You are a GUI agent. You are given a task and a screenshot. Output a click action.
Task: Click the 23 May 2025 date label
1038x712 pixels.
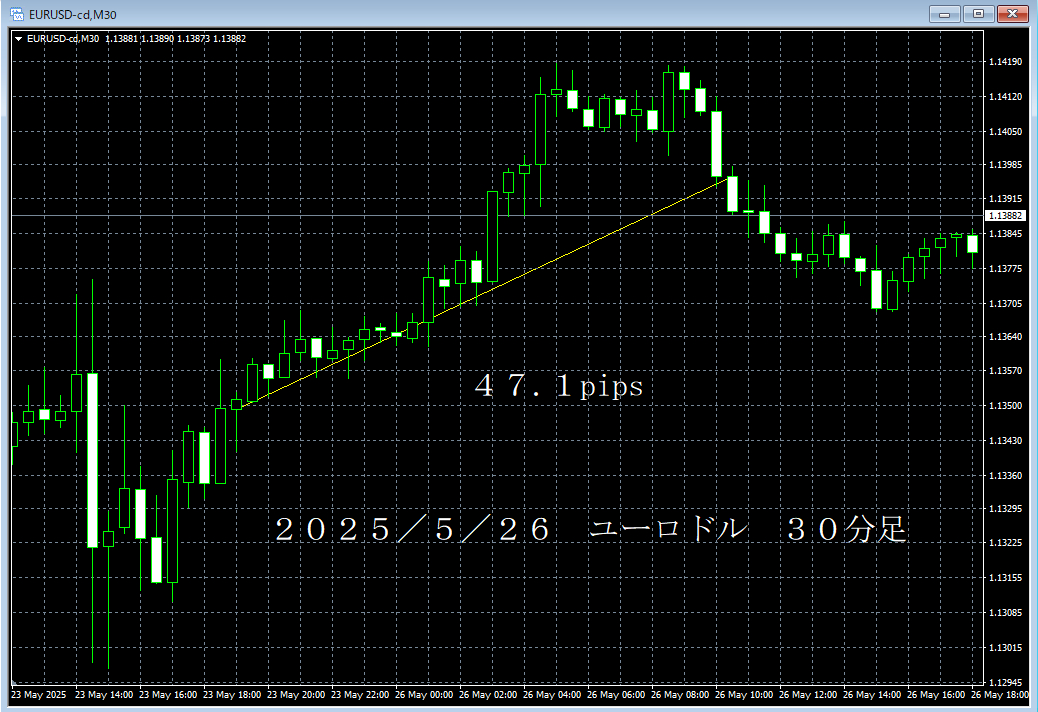tap(40, 694)
